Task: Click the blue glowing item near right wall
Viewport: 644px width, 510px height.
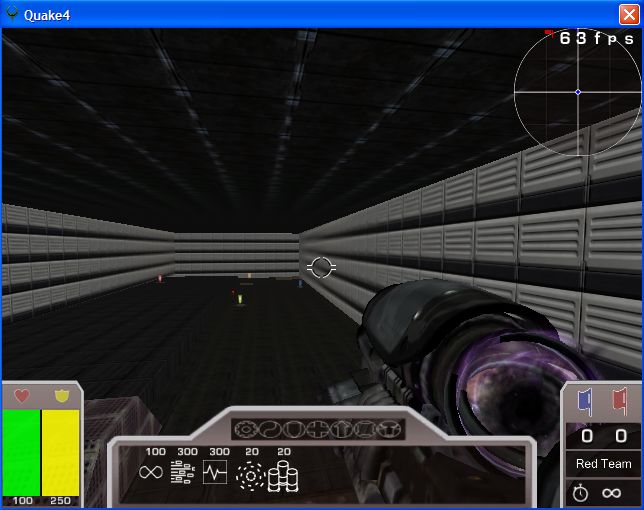Action: pyautogui.click(x=301, y=283)
